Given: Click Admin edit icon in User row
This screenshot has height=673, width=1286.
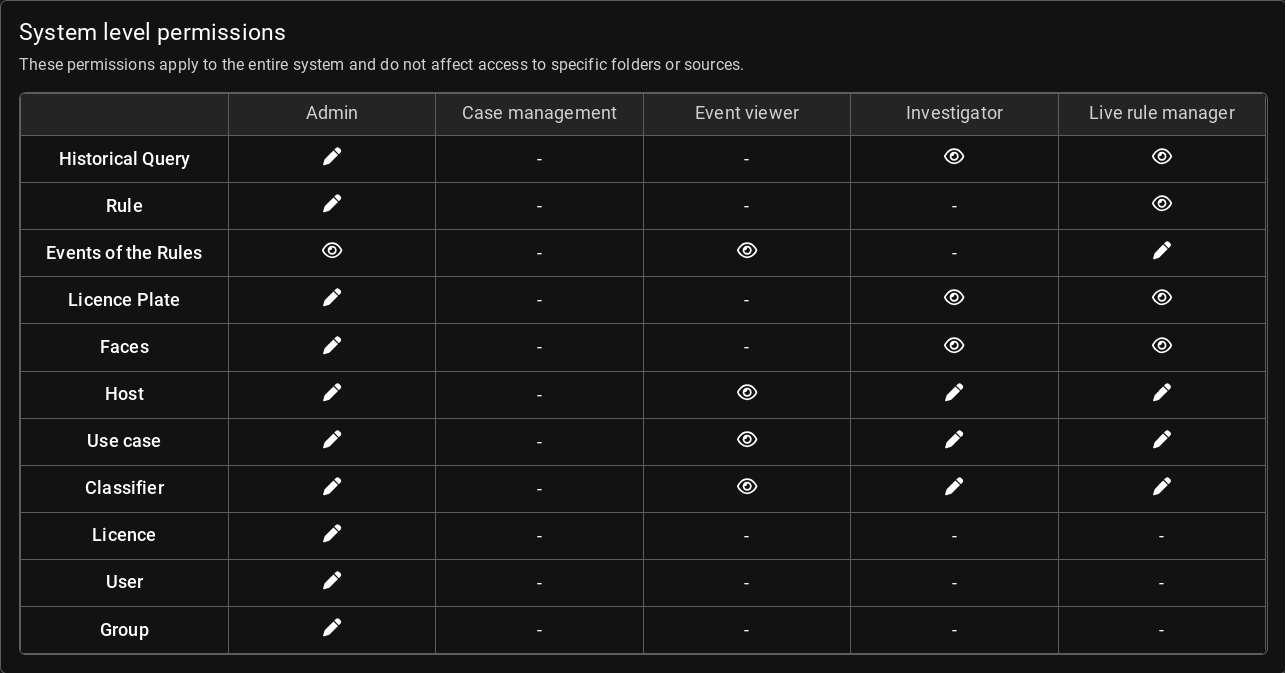Looking at the screenshot, I should 332,581.
